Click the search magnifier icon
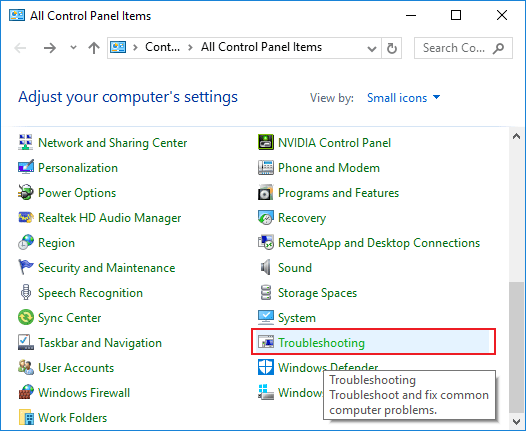 pos(498,48)
